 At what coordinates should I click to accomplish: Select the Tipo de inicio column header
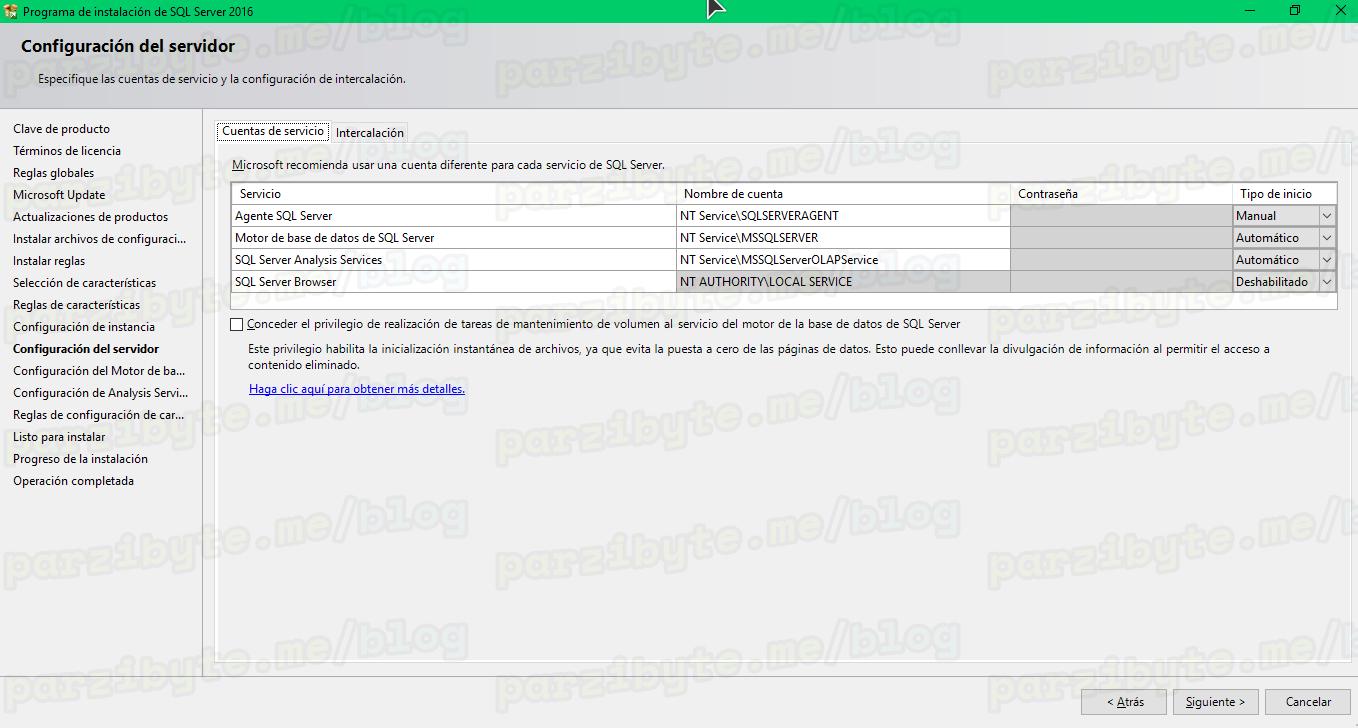click(1285, 194)
